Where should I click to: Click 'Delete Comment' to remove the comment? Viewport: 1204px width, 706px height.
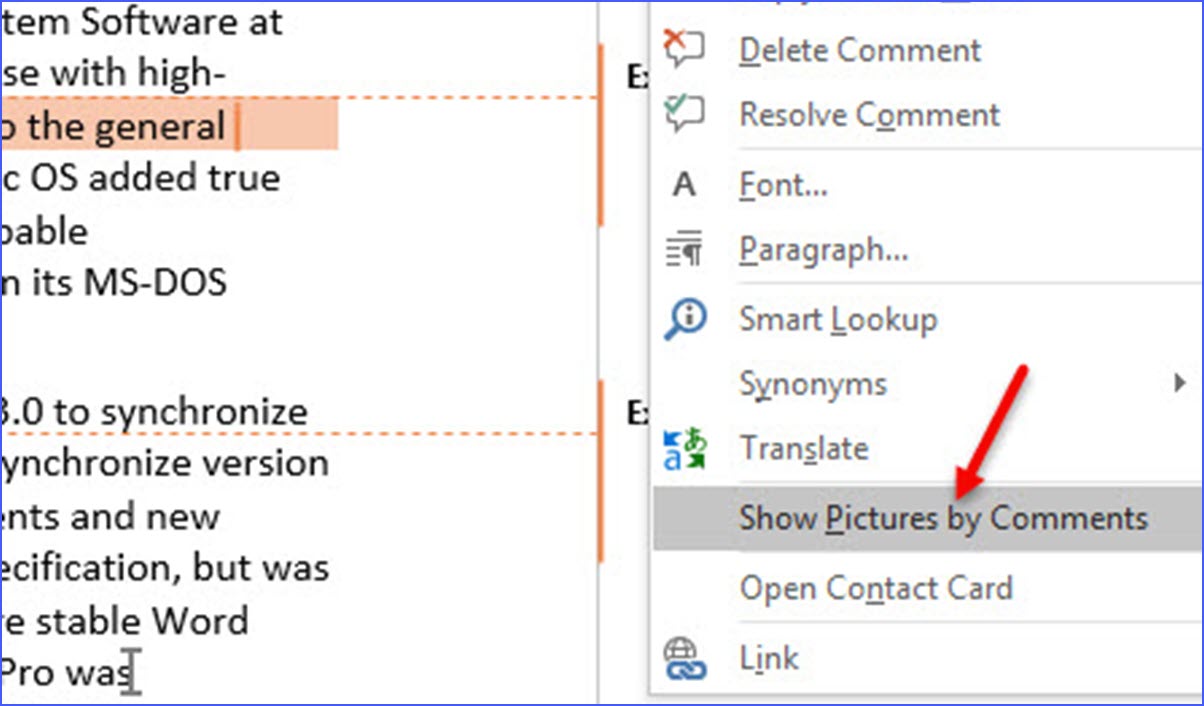[859, 49]
